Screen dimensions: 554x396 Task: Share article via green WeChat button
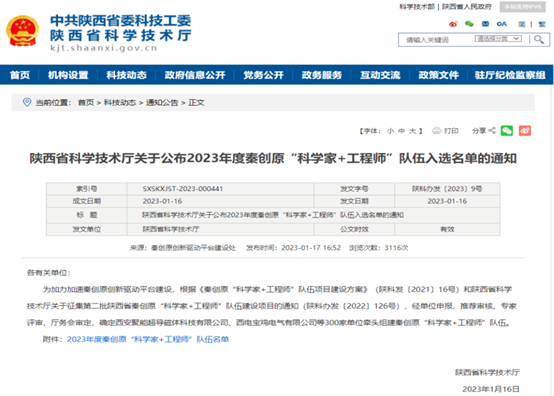(507, 131)
